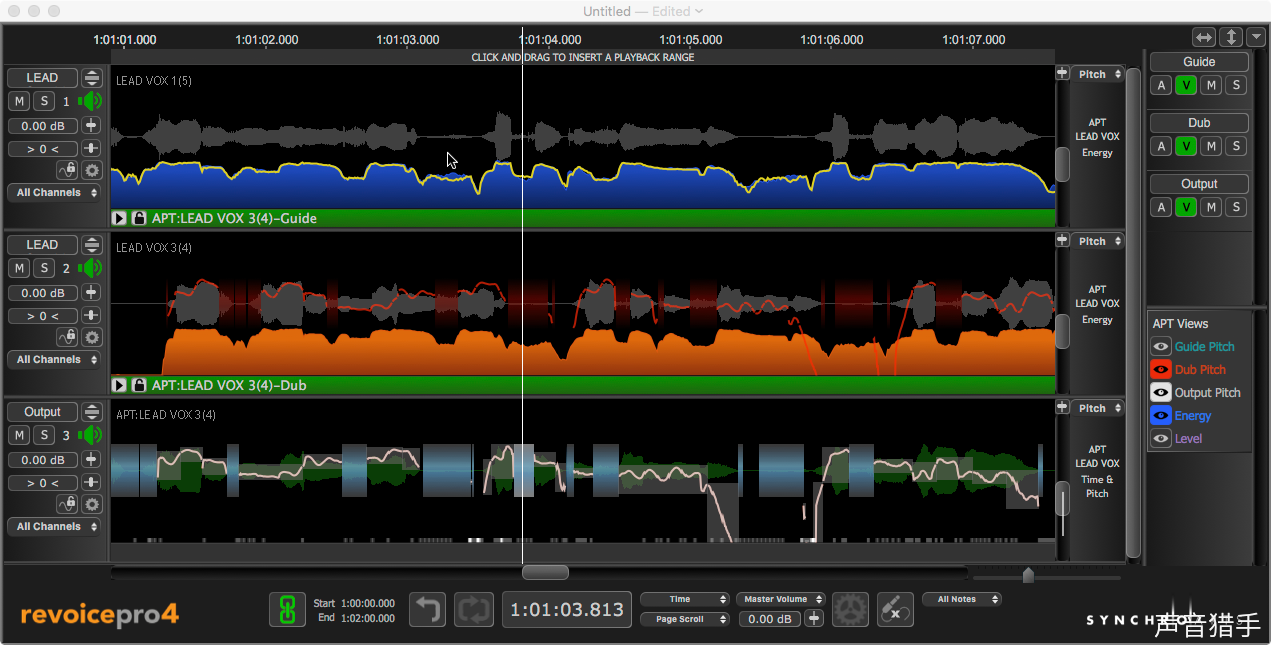The width and height of the screenshot is (1271, 645).
Task: Solo Output track 3 with S button
Action: click(x=44, y=435)
